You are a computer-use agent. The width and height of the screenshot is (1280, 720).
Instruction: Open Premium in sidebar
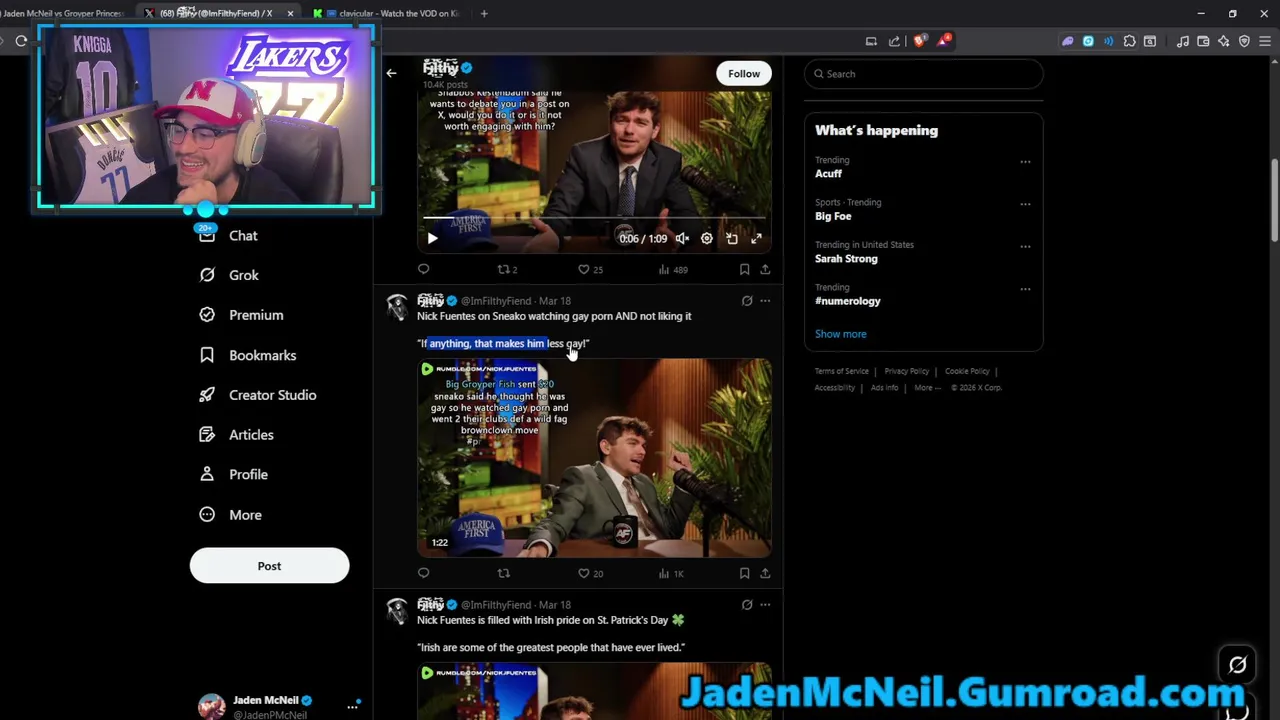[x=241, y=315]
